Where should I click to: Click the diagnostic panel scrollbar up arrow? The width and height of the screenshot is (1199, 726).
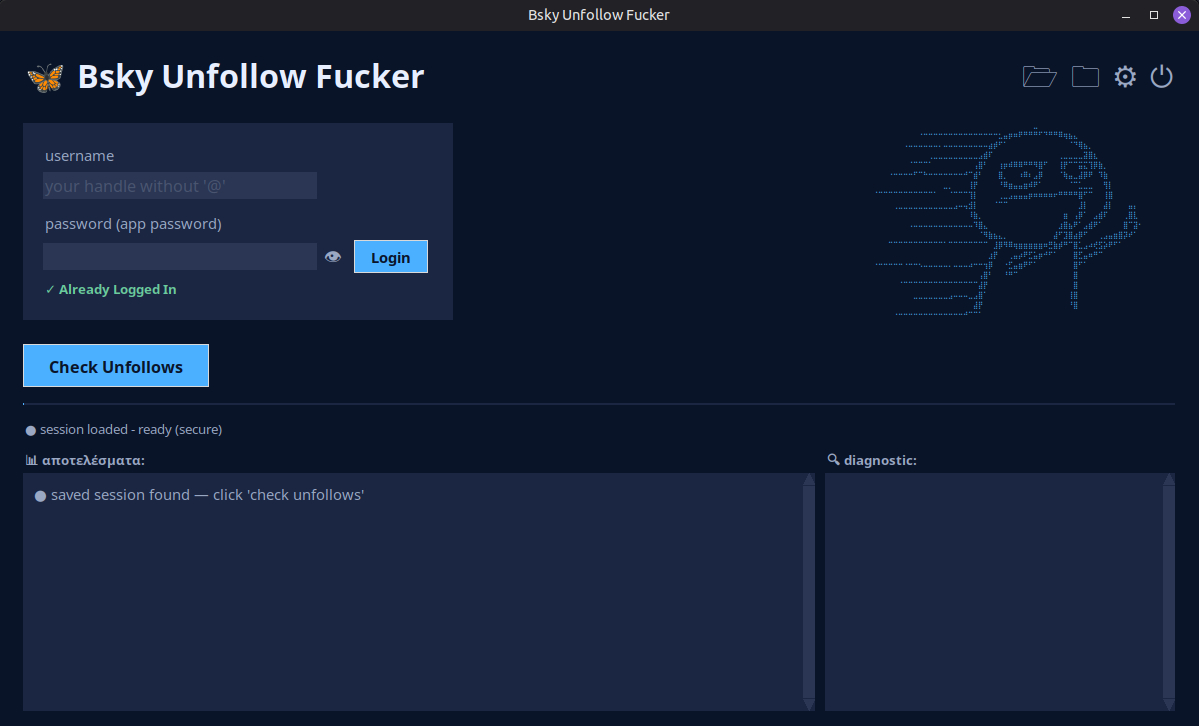click(x=1168, y=480)
